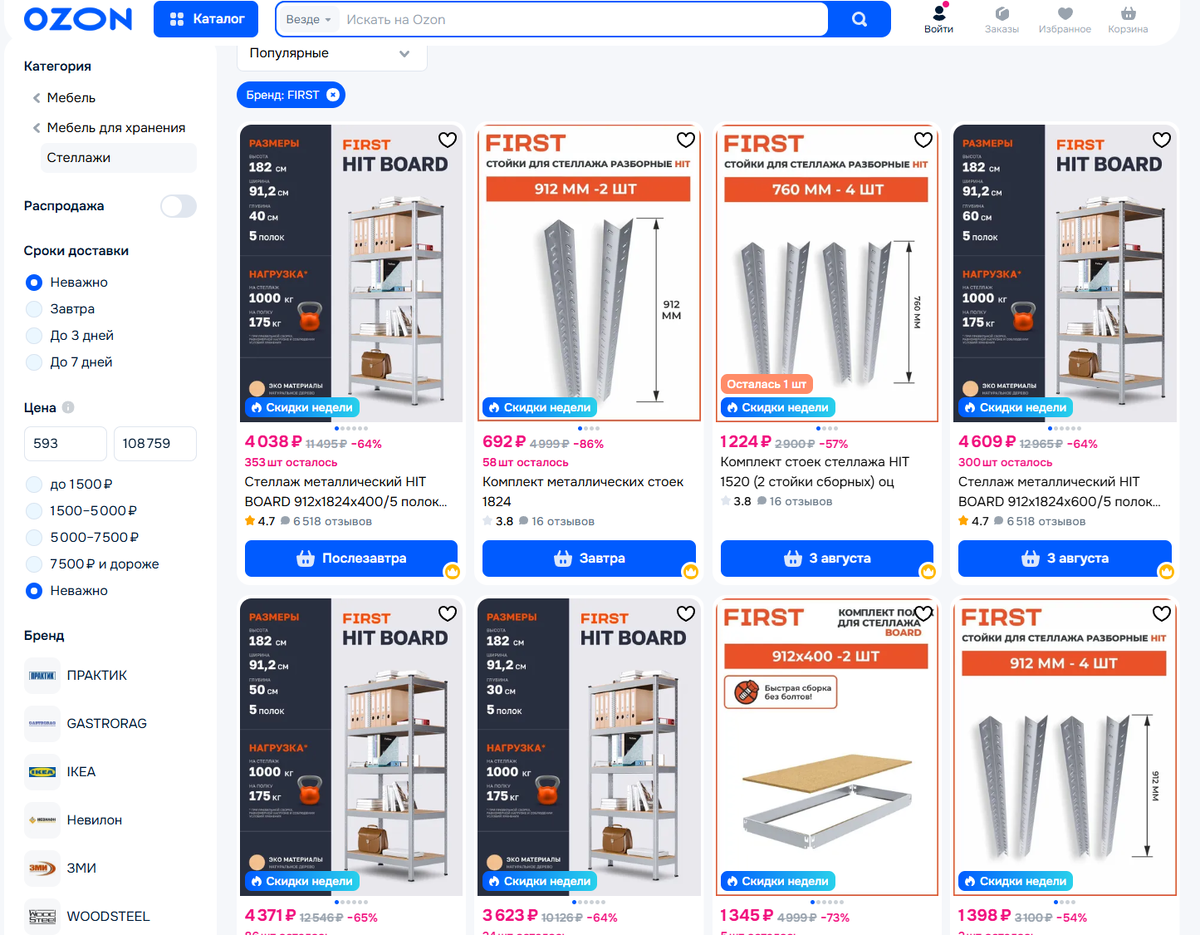Open the Каталог menu button

pyautogui.click(x=206, y=19)
